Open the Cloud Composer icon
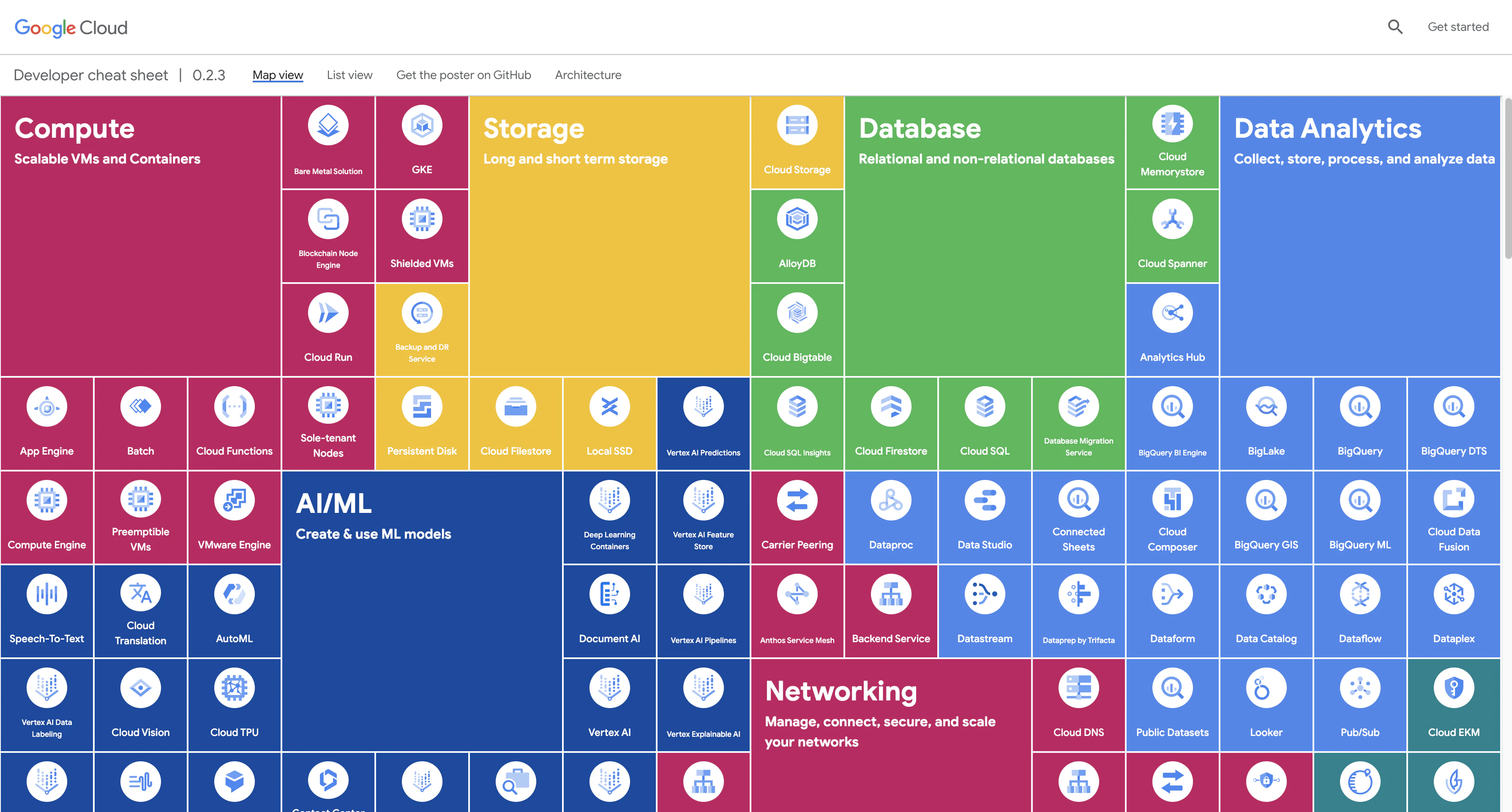This screenshot has width=1512, height=812. 1172,499
